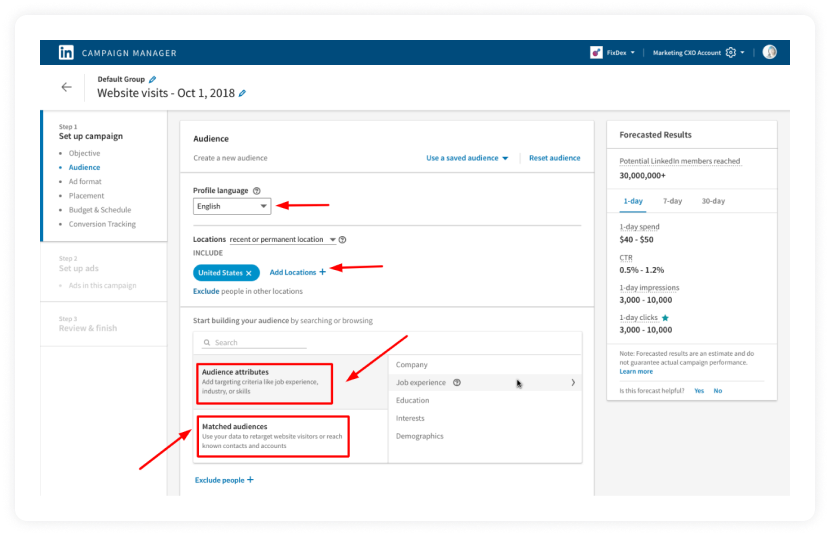
Task: Switch to the 30-day forecast tab
Action: [x=713, y=201]
